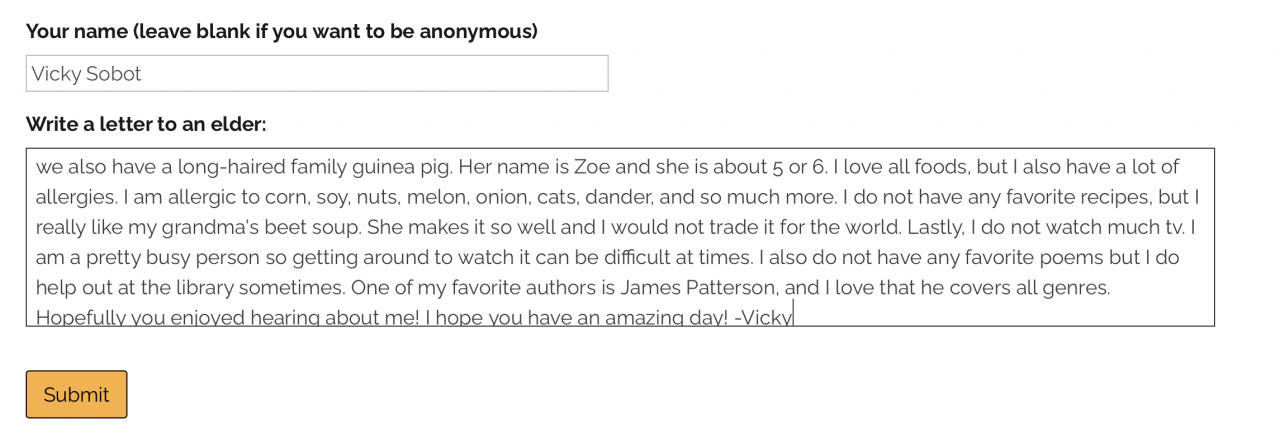Viewport: 1280px width, 433px height.
Task: Click the Submit button
Action: pos(76,394)
